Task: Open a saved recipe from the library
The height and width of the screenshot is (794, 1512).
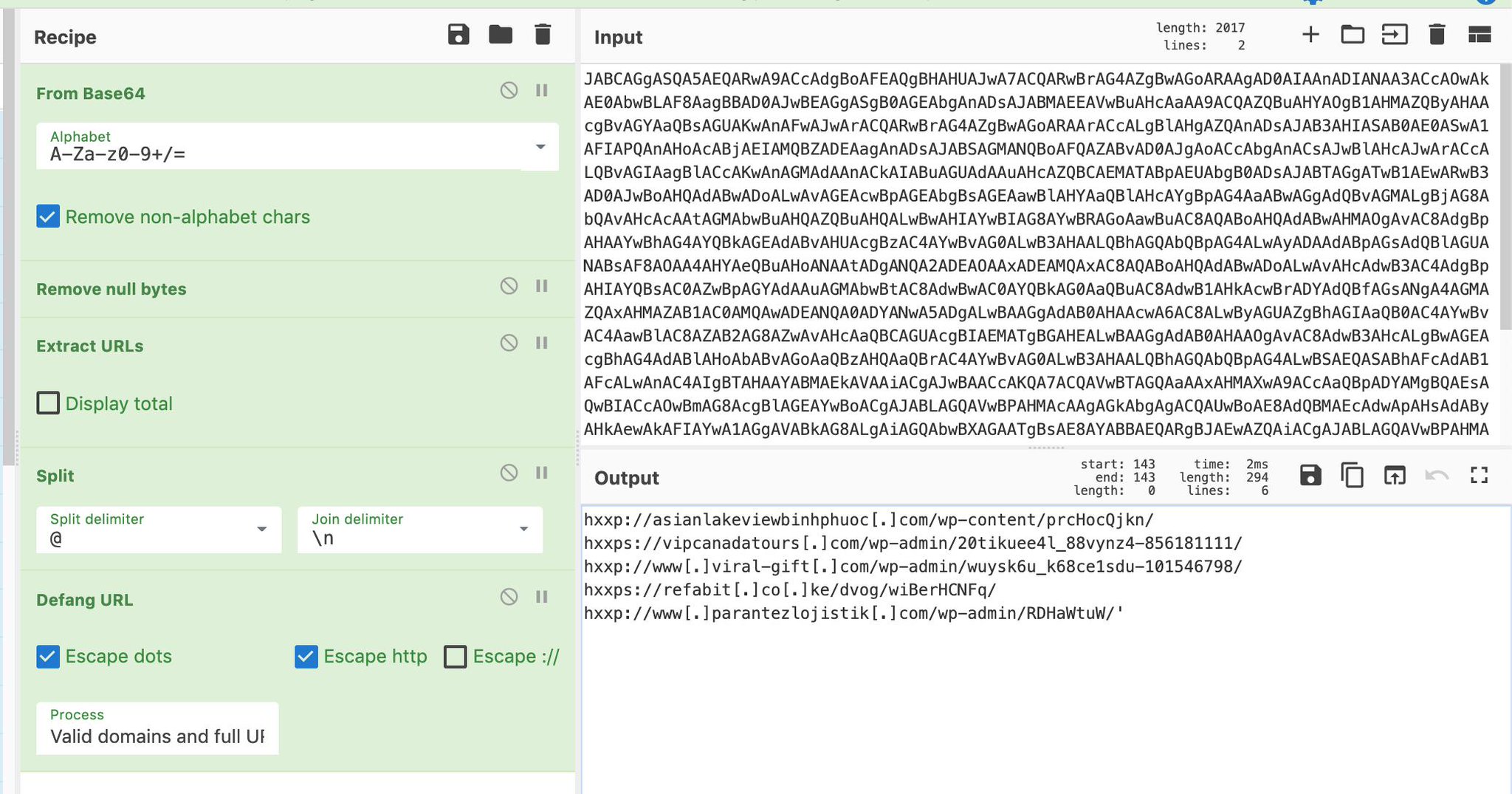Action: tap(501, 35)
